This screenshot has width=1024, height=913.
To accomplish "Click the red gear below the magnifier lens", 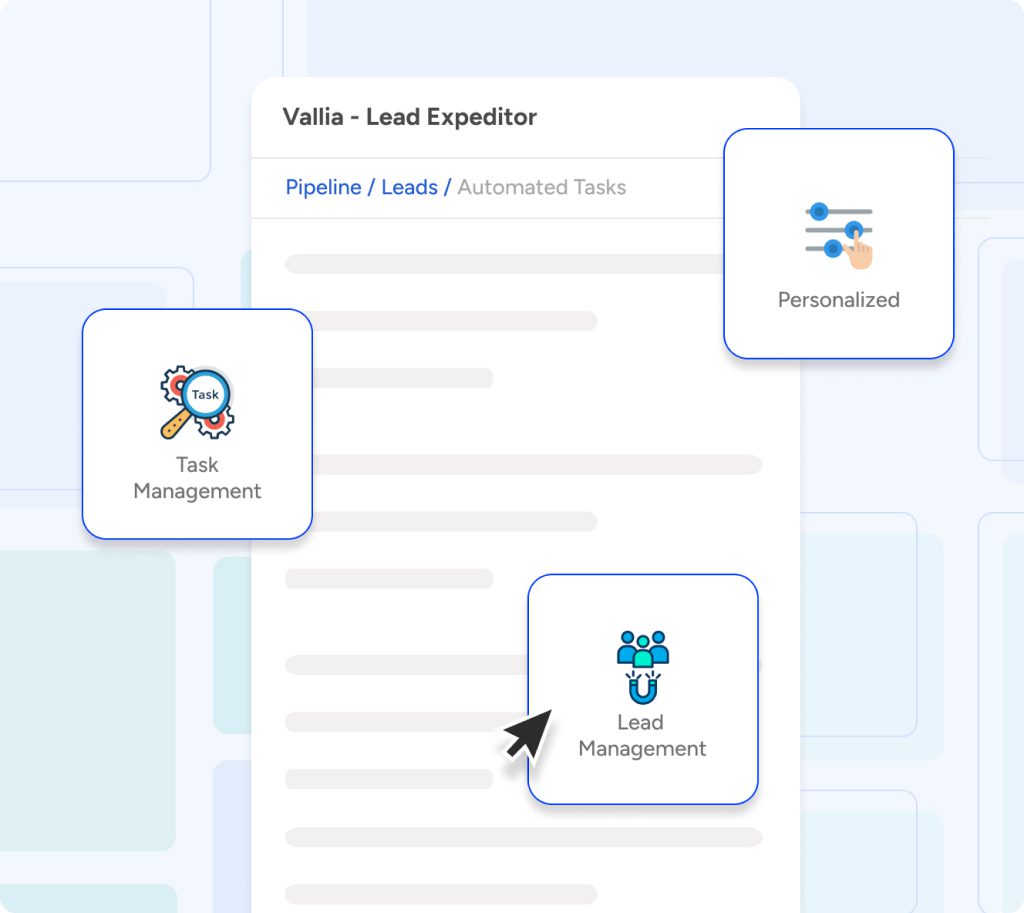I will [x=213, y=424].
